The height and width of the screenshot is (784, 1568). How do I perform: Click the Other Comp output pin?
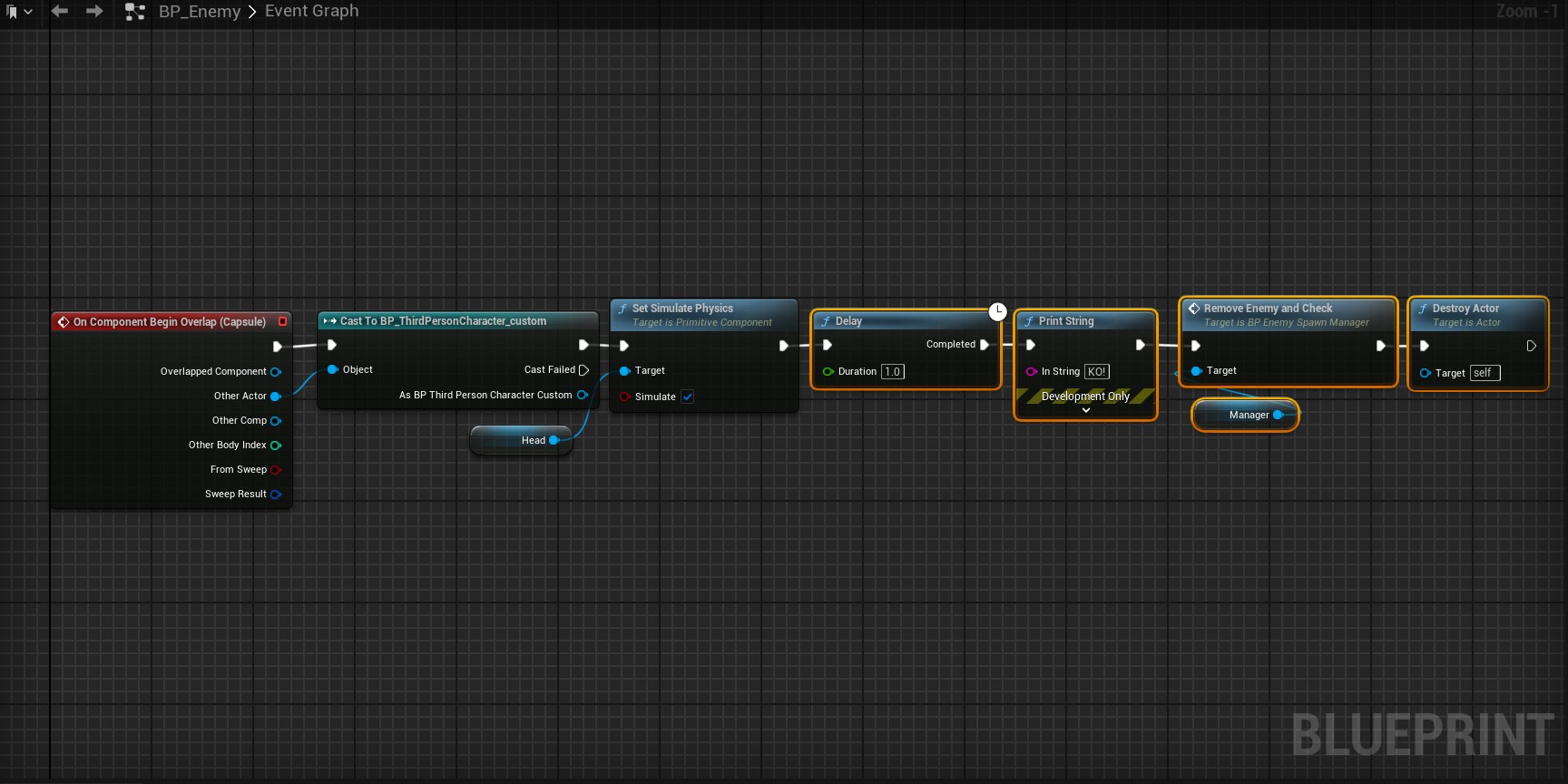tap(276, 421)
